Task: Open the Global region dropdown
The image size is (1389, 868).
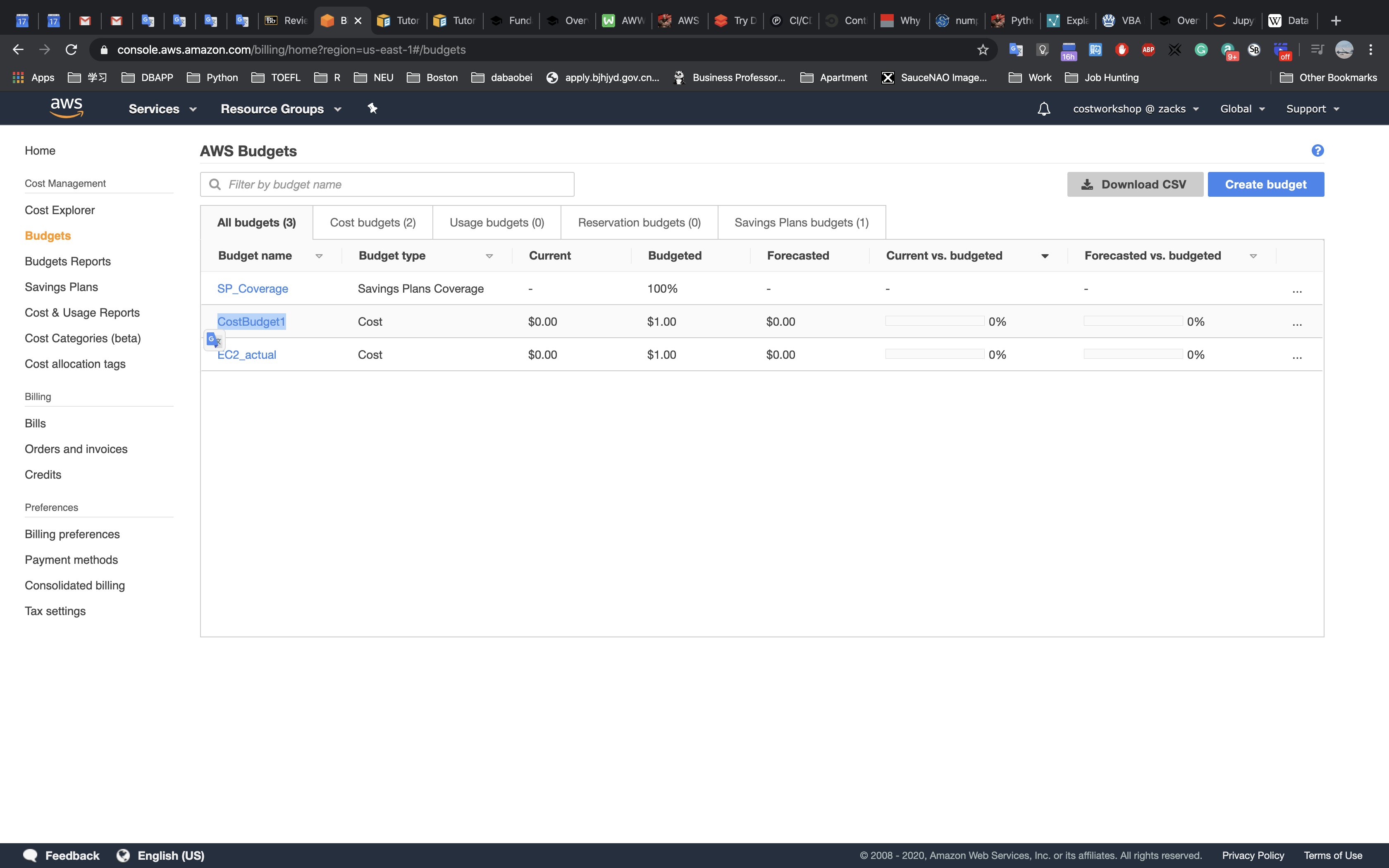Action: (1242, 108)
